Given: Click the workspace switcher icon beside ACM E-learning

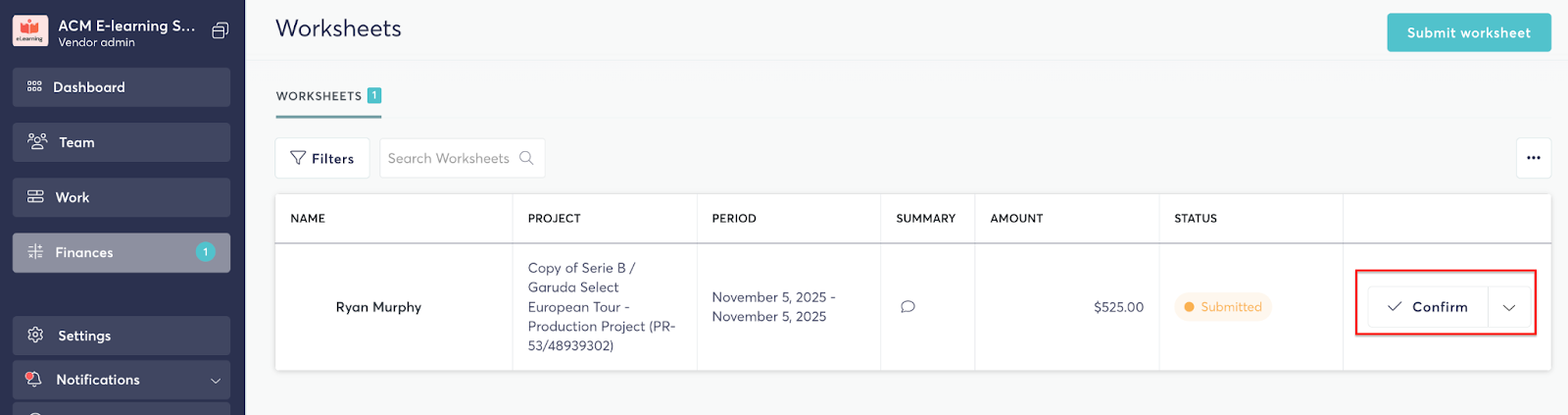Looking at the screenshot, I should point(220,31).
